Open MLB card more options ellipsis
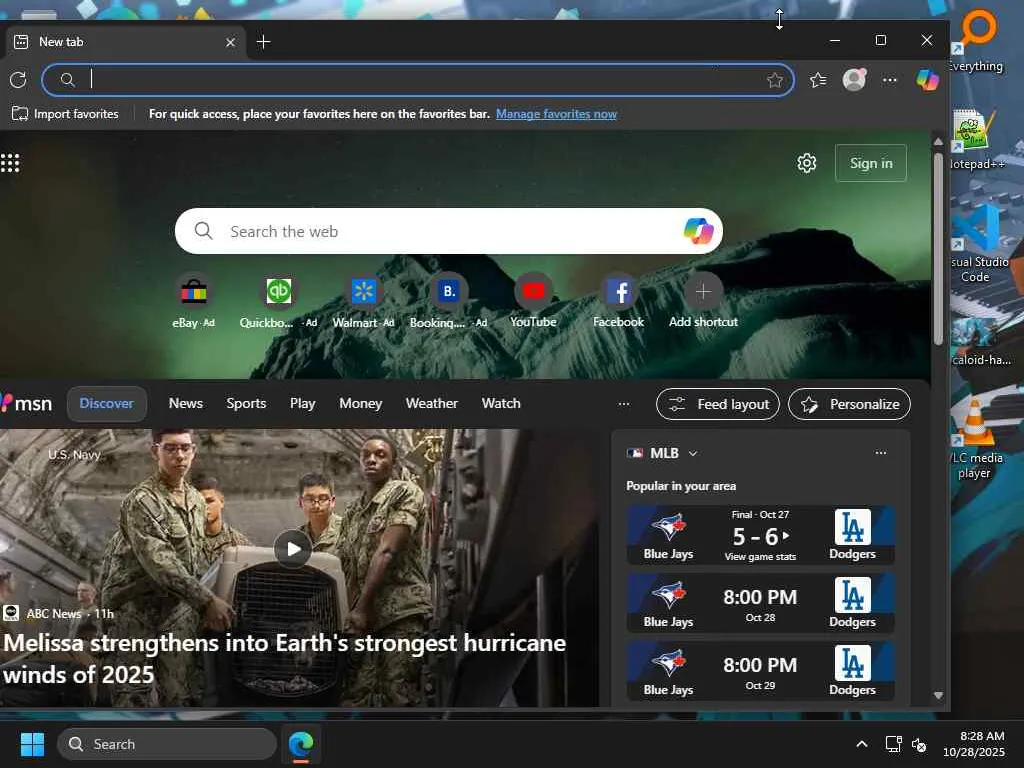 tap(880, 453)
